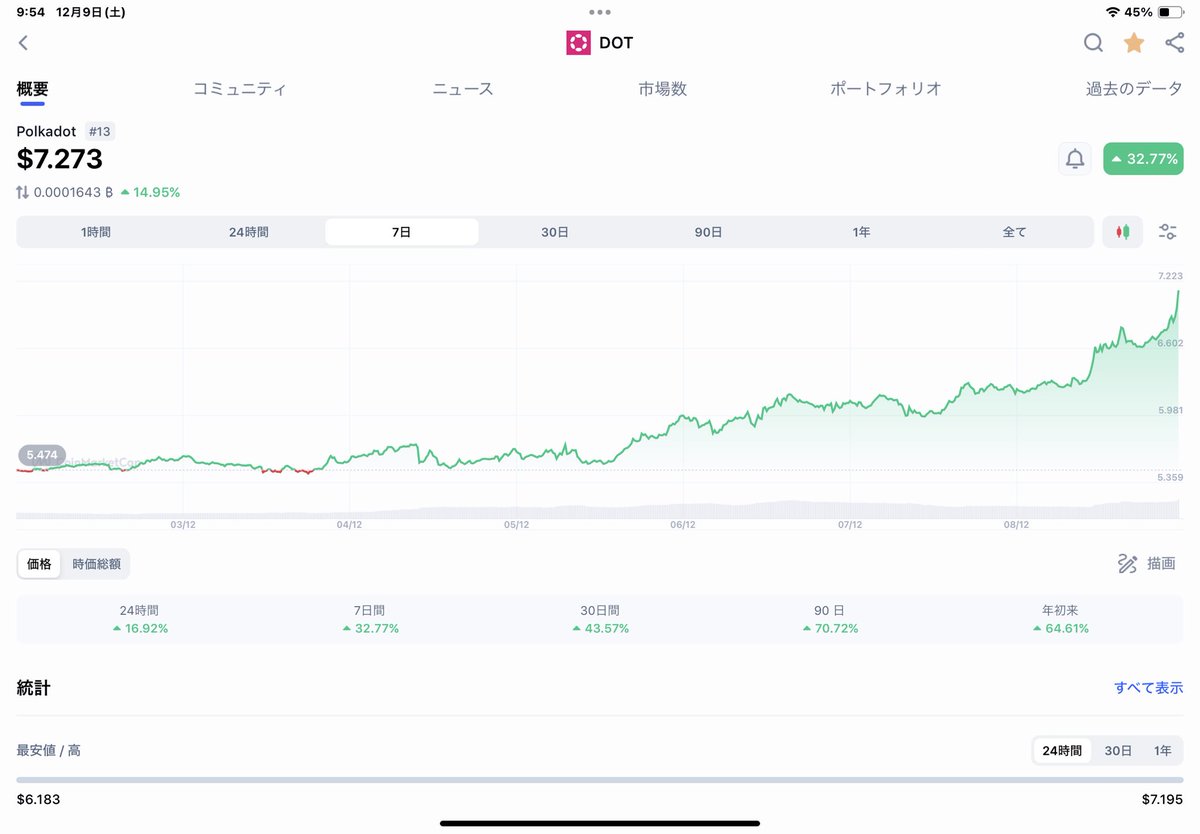Switch to the ニュース tab
This screenshot has width=1200, height=834.
pos(463,89)
